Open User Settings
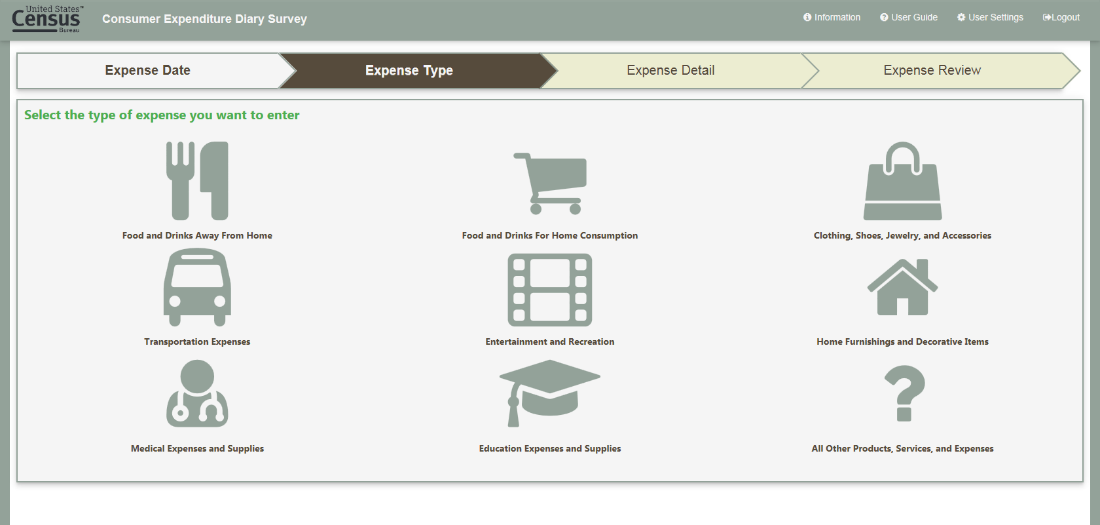1100x525 pixels. click(990, 18)
